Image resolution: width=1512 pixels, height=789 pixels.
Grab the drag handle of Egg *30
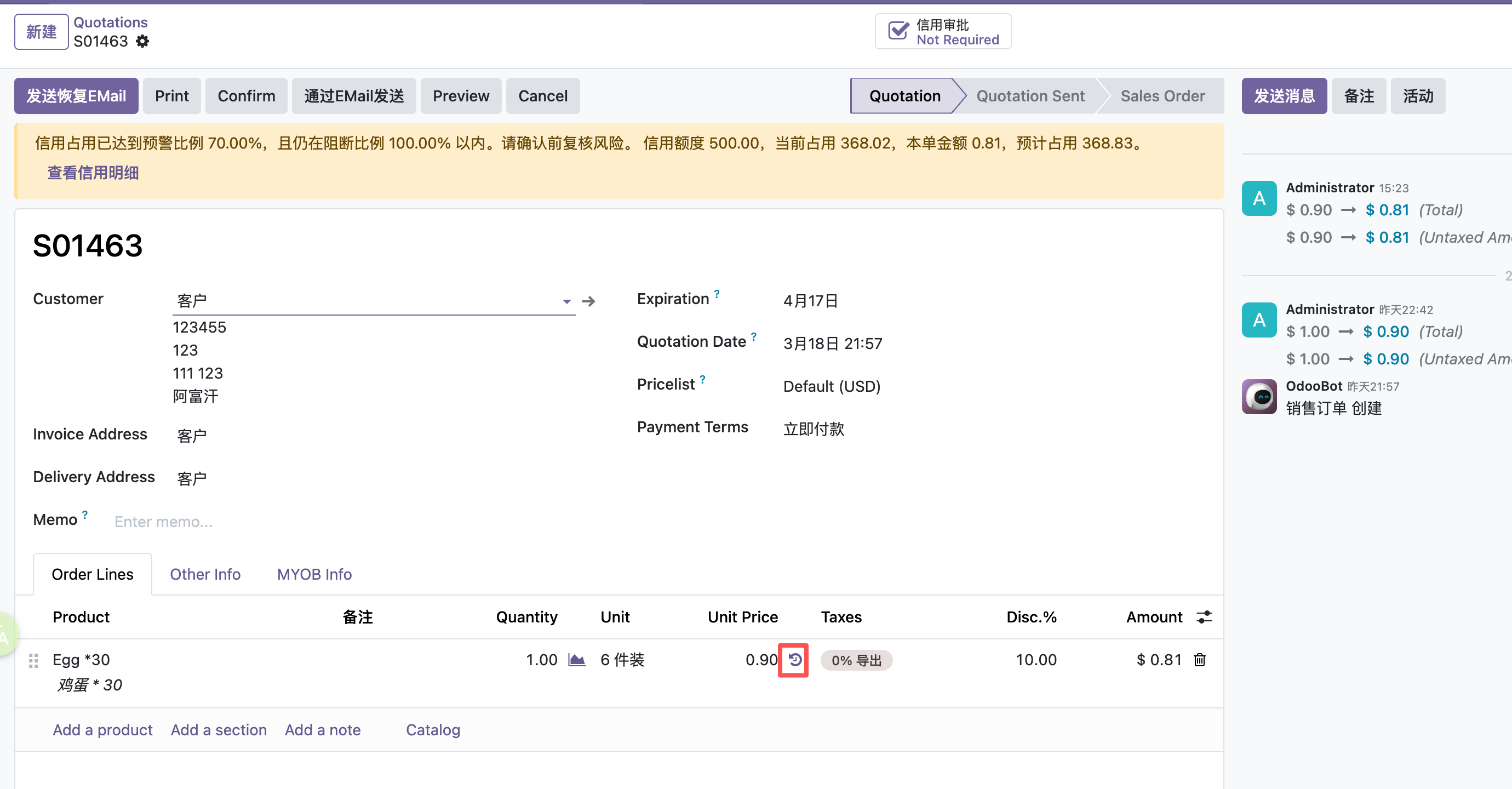point(33,660)
